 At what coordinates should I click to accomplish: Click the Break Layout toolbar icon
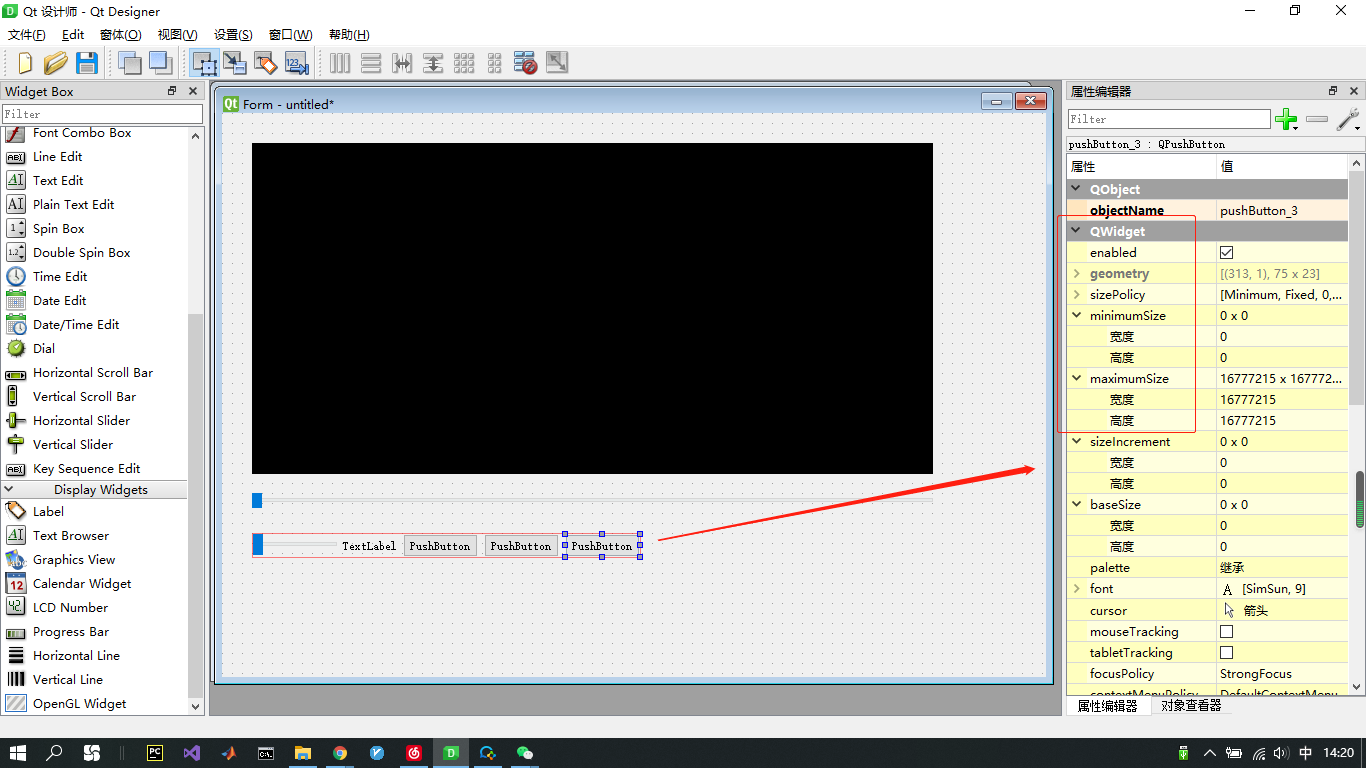(x=525, y=62)
